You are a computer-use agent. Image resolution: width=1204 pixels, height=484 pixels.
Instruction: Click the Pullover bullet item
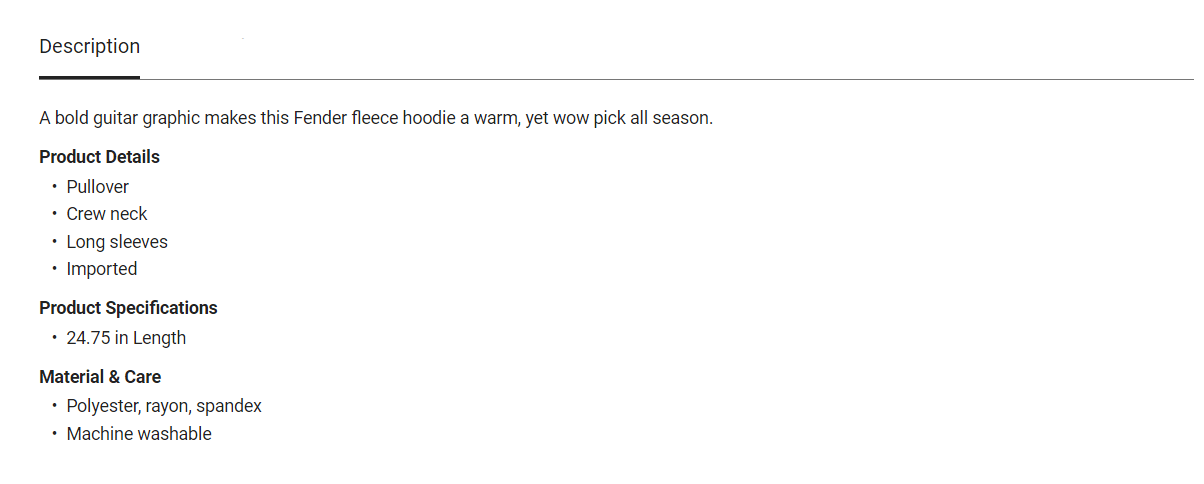pos(97,187)
